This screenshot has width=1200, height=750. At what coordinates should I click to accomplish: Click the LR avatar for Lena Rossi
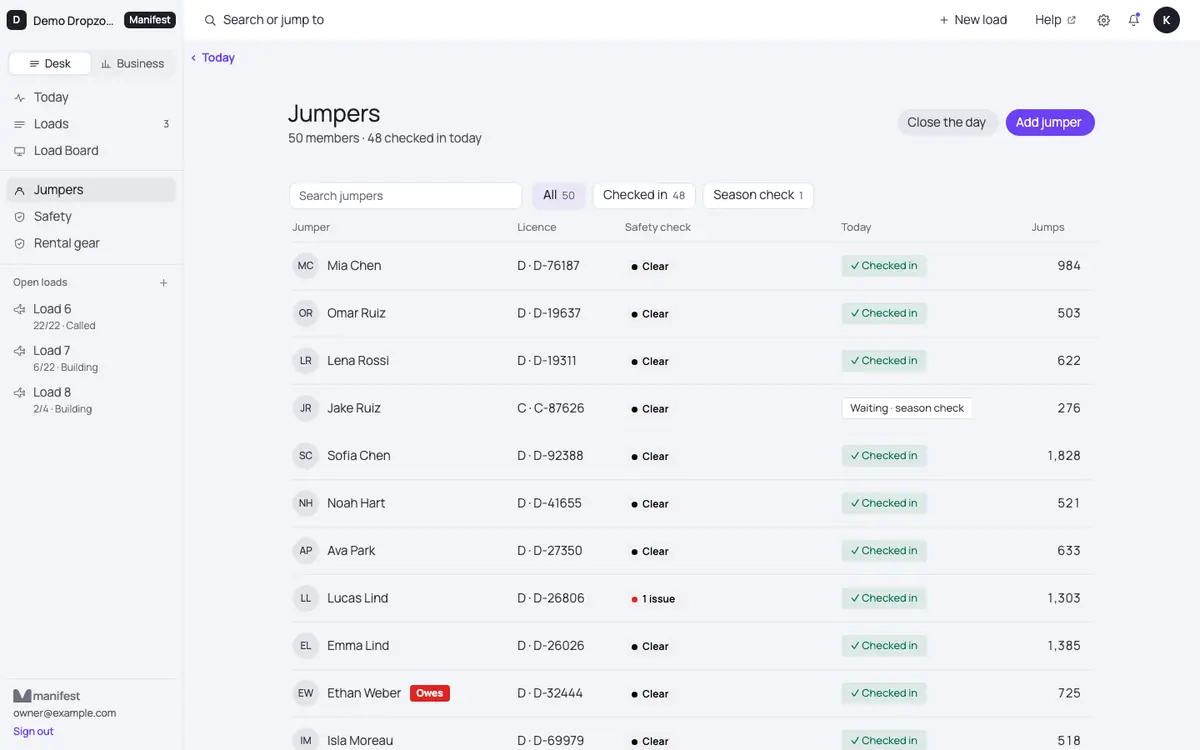pyautogui.click(x=306, y=361)
